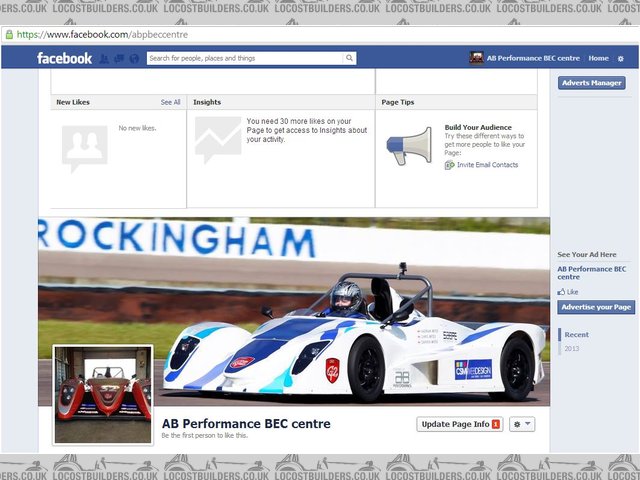Image resolution: width=640 pixels, height=480 pixels.
Task: Click the Facebook logo
Action: click(x=64, y=58)
